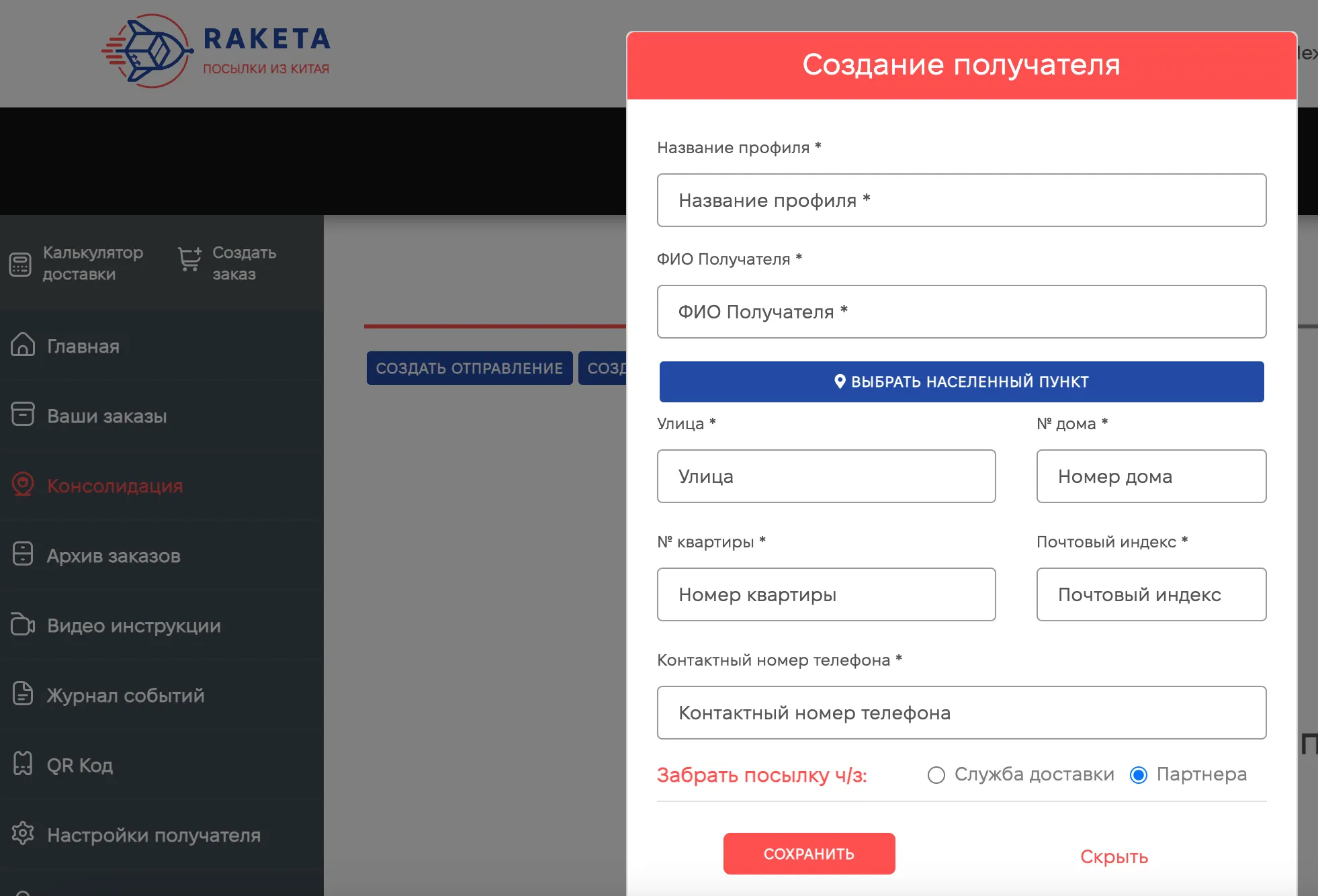Click the create order cart icon
Image resolution: width=1318 pixels, height=896 pixels.
coord(189,259)
